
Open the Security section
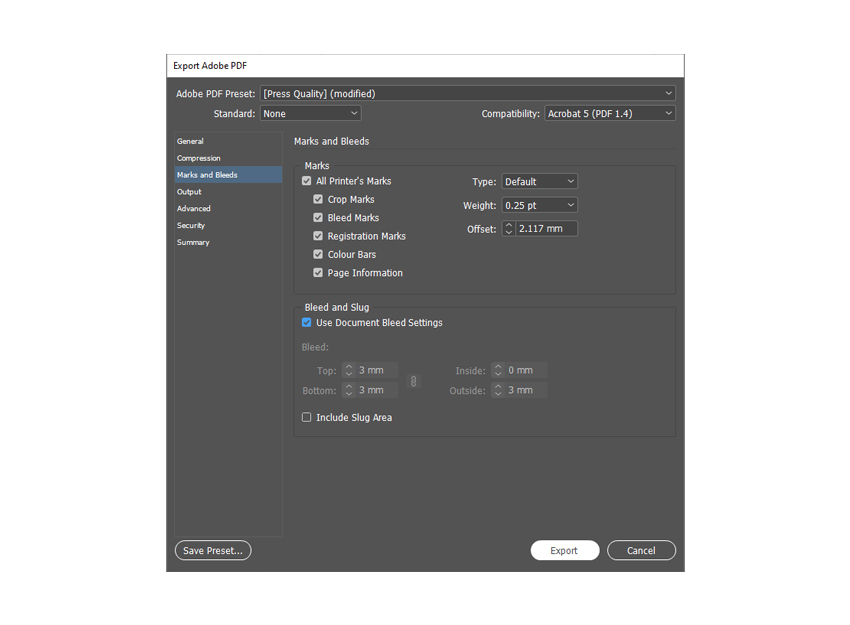click(x=228, y=225)
